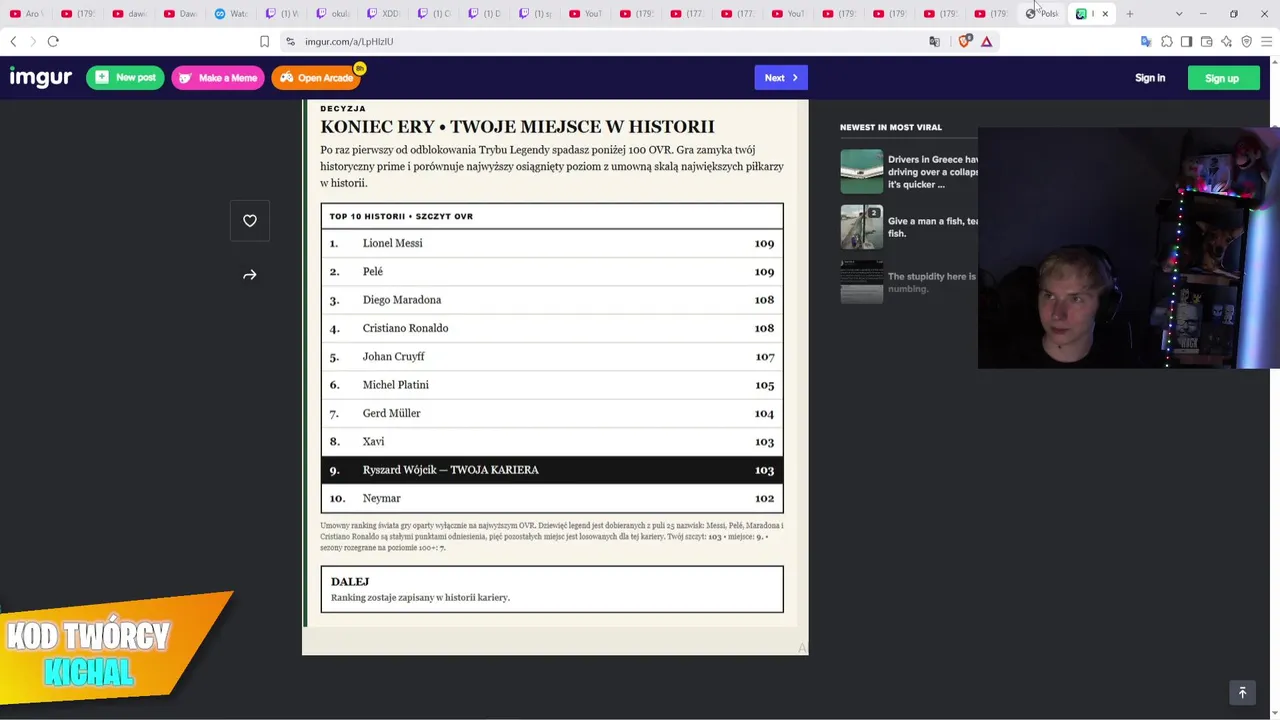Switch to the Watz browser tab

pos(231,14)
